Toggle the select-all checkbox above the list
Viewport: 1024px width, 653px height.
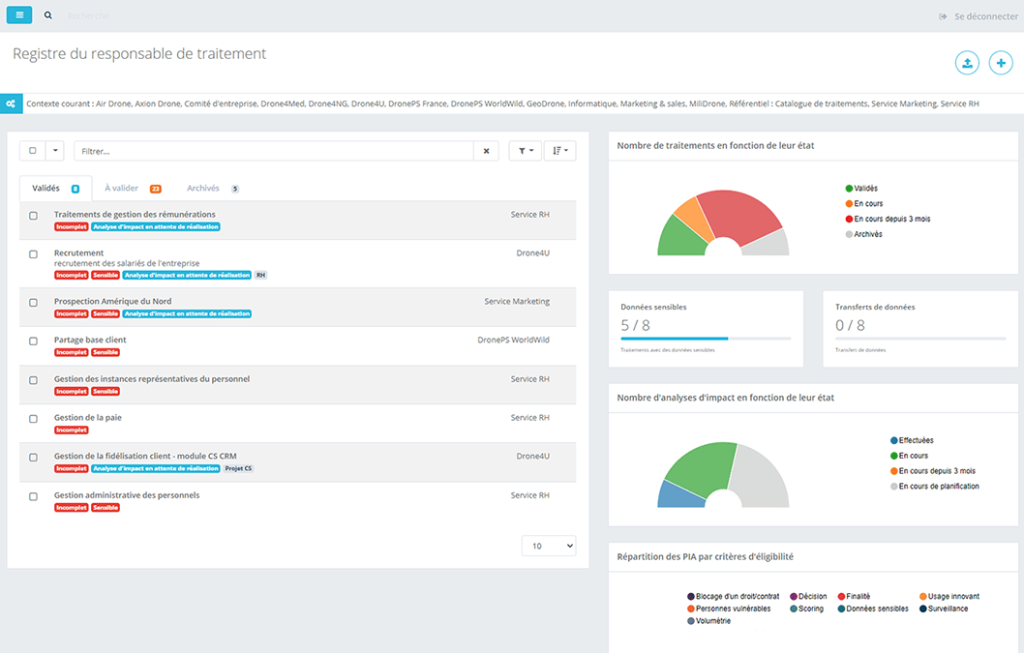[33, 151]
